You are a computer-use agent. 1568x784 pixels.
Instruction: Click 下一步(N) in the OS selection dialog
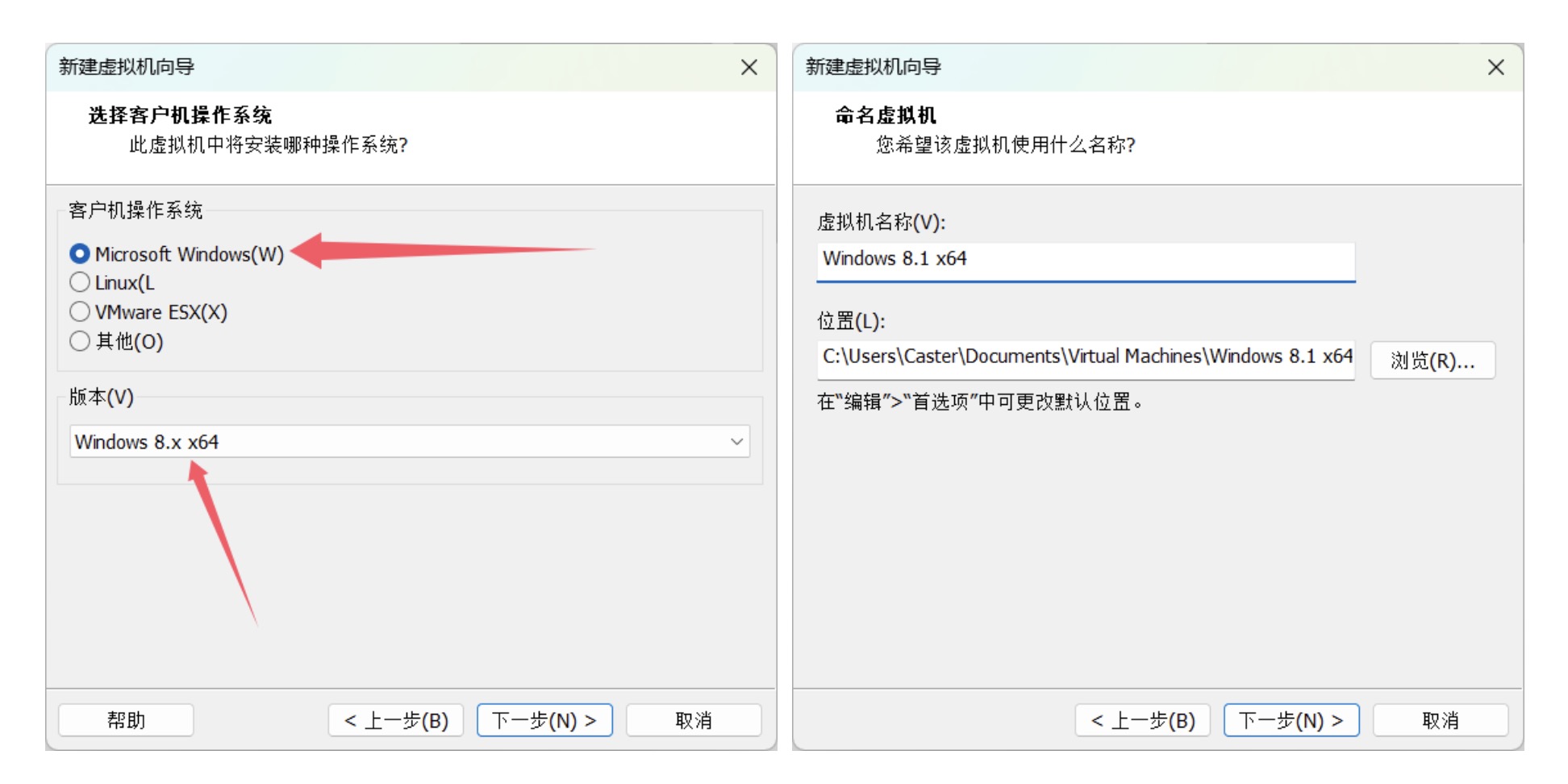tap(544, 720)
